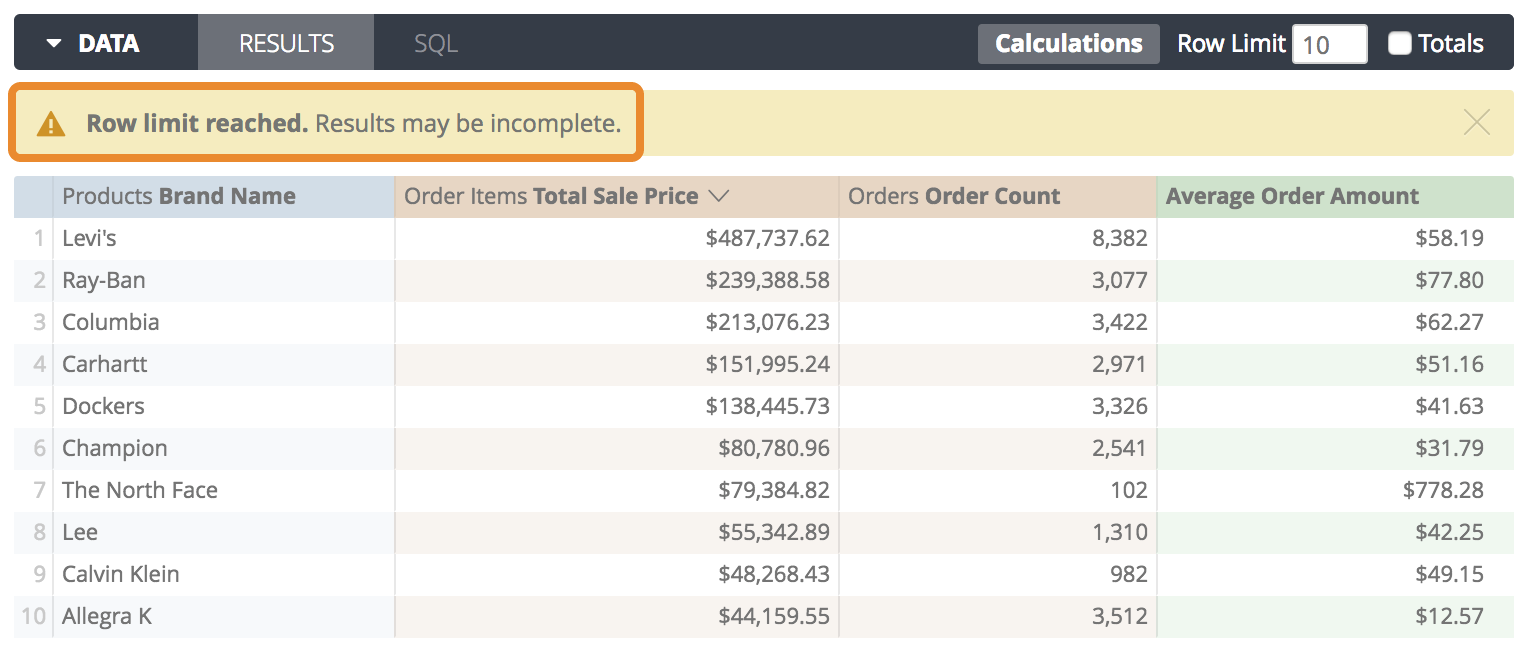Toggle the descending sort arrow on Total Sale Price
The width and height of the screenshot is (1530, 656).
pyautogui.click(x=718, y=196)
